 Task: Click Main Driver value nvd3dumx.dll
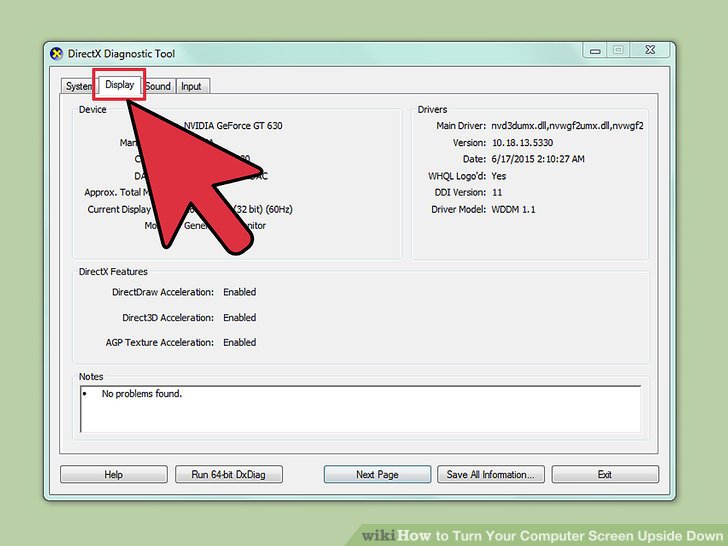coord(567,126)
